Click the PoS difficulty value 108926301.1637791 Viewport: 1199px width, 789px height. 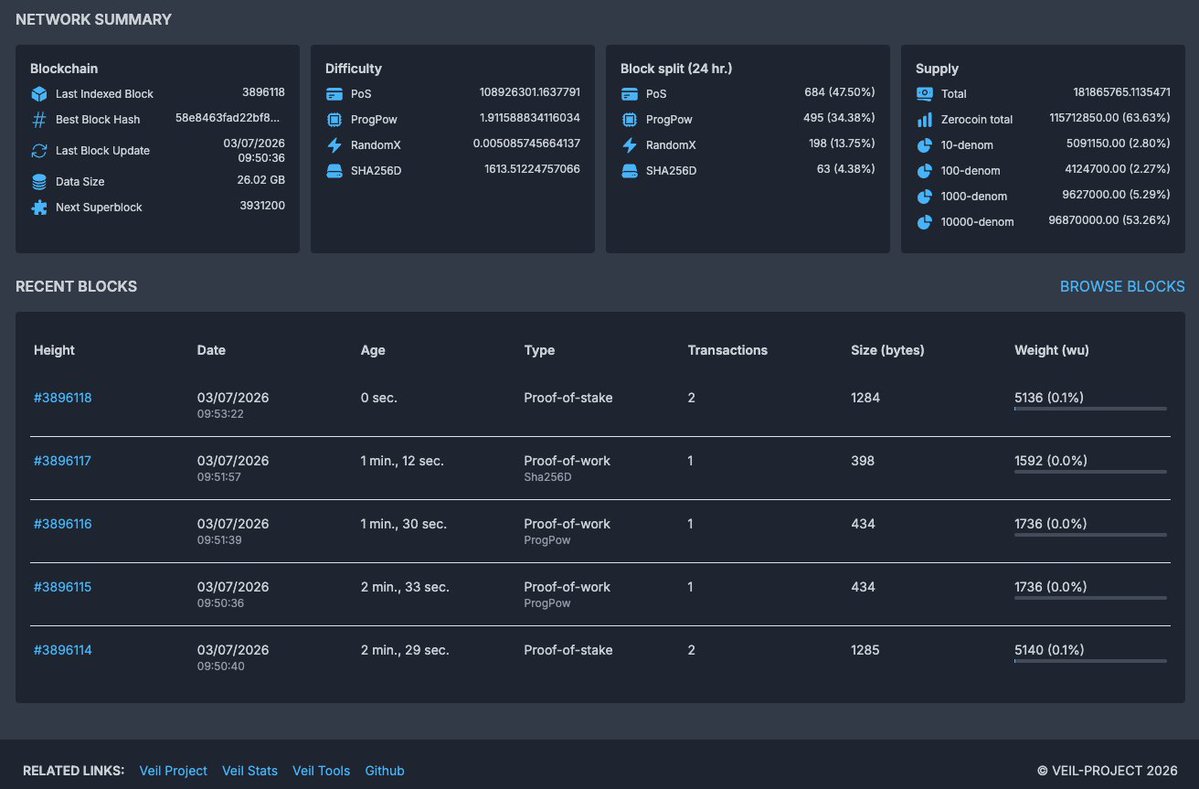point(530,92)
